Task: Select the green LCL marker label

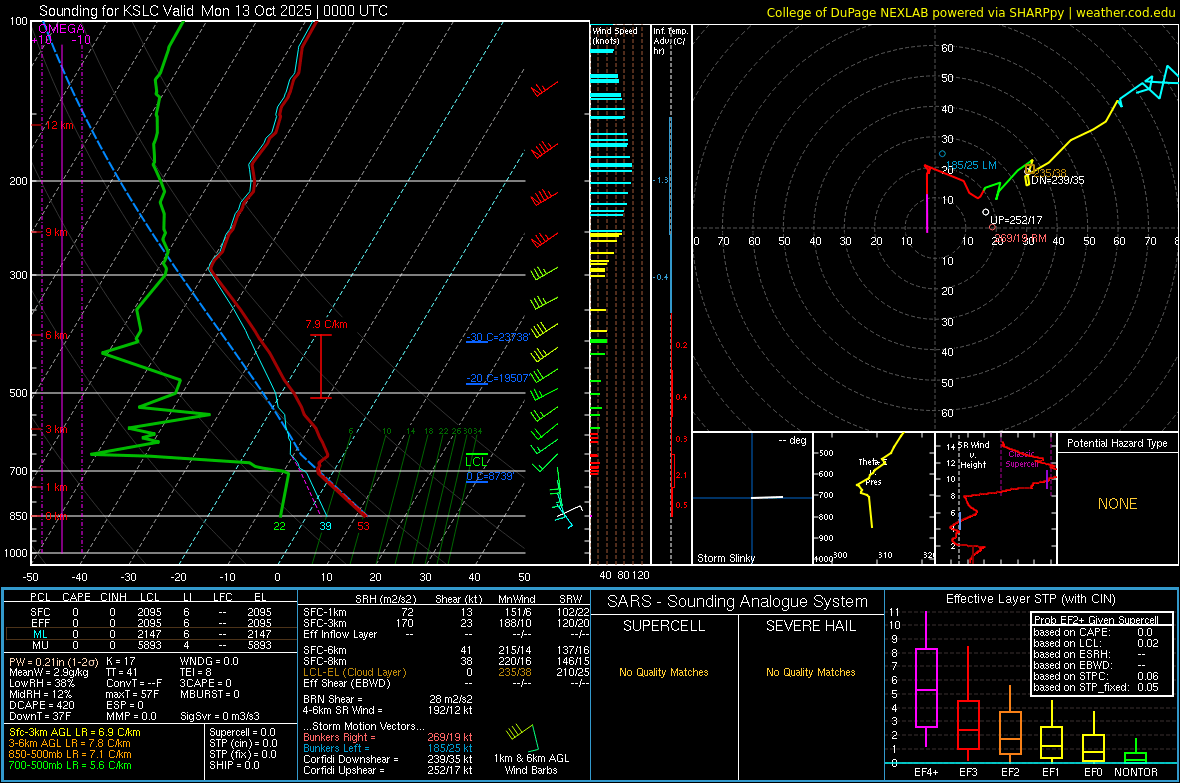Action: click(476, 462)
